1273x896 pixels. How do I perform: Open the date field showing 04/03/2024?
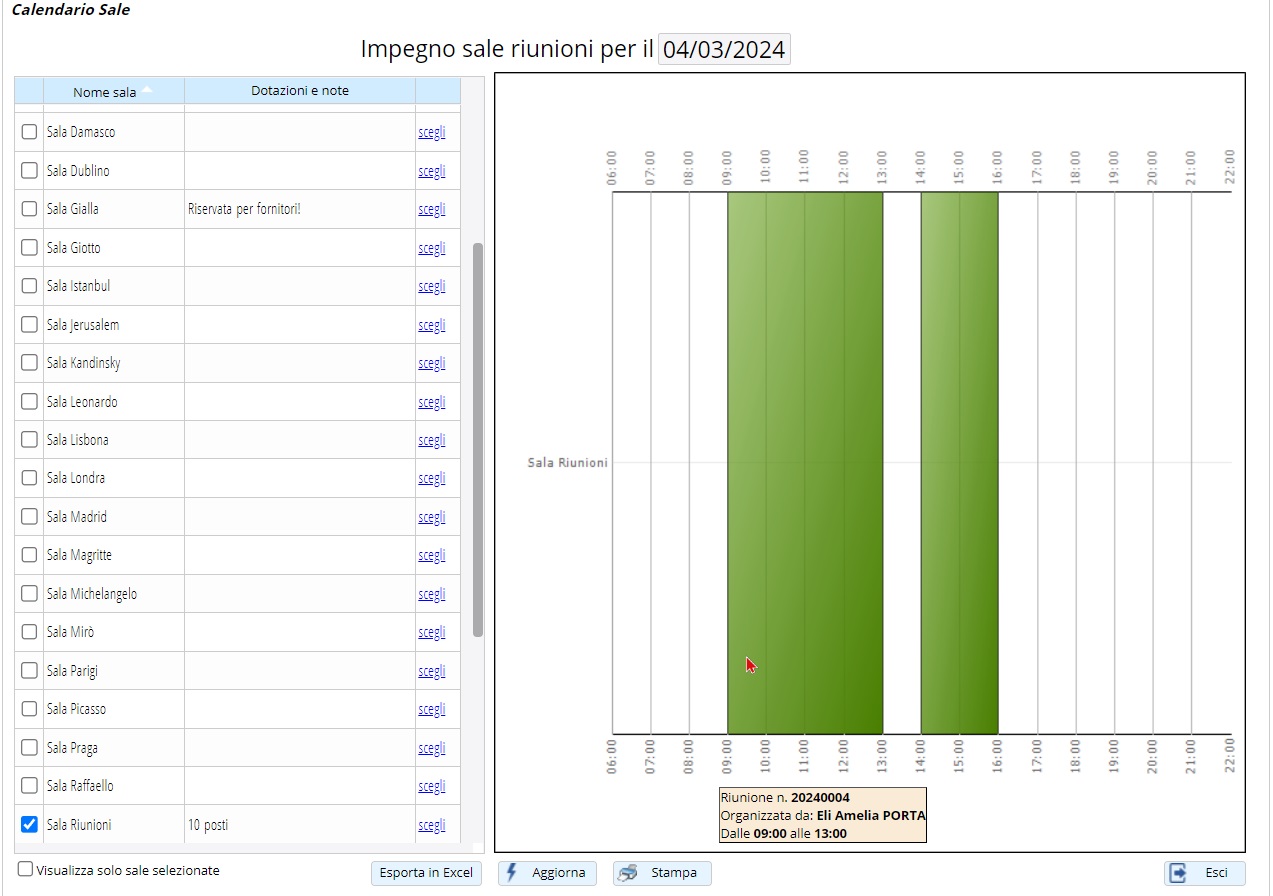click(x=724, y=50)
